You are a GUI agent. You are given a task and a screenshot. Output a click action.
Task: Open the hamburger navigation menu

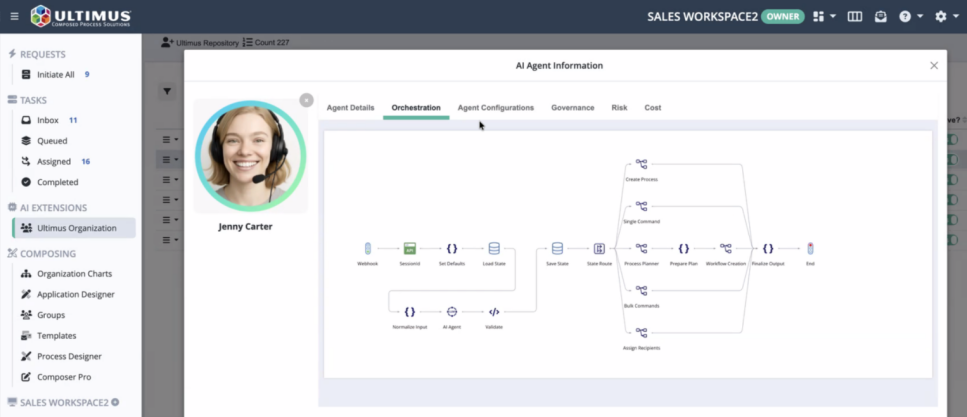[14, 17]
